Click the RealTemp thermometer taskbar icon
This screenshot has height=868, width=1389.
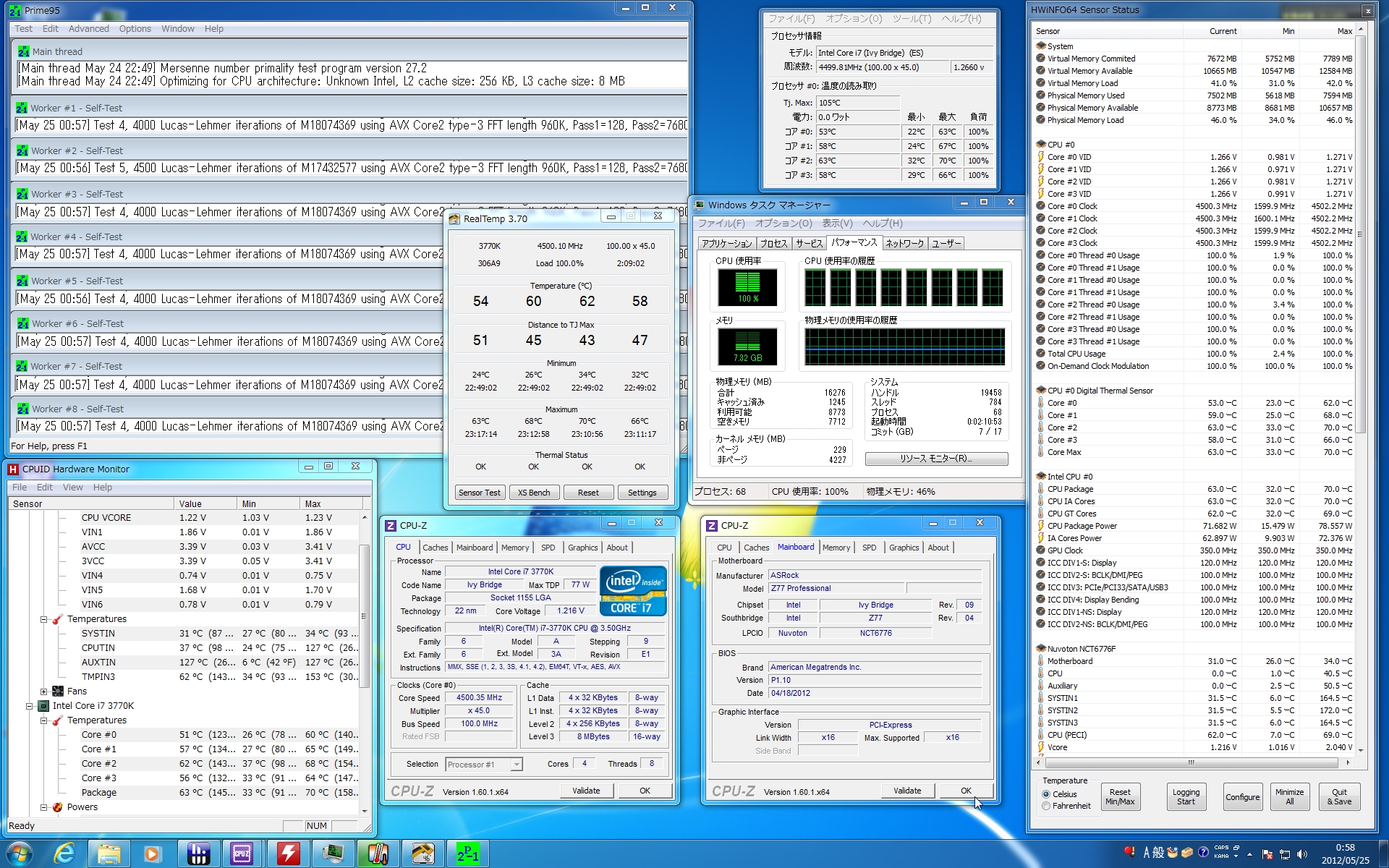378,854
